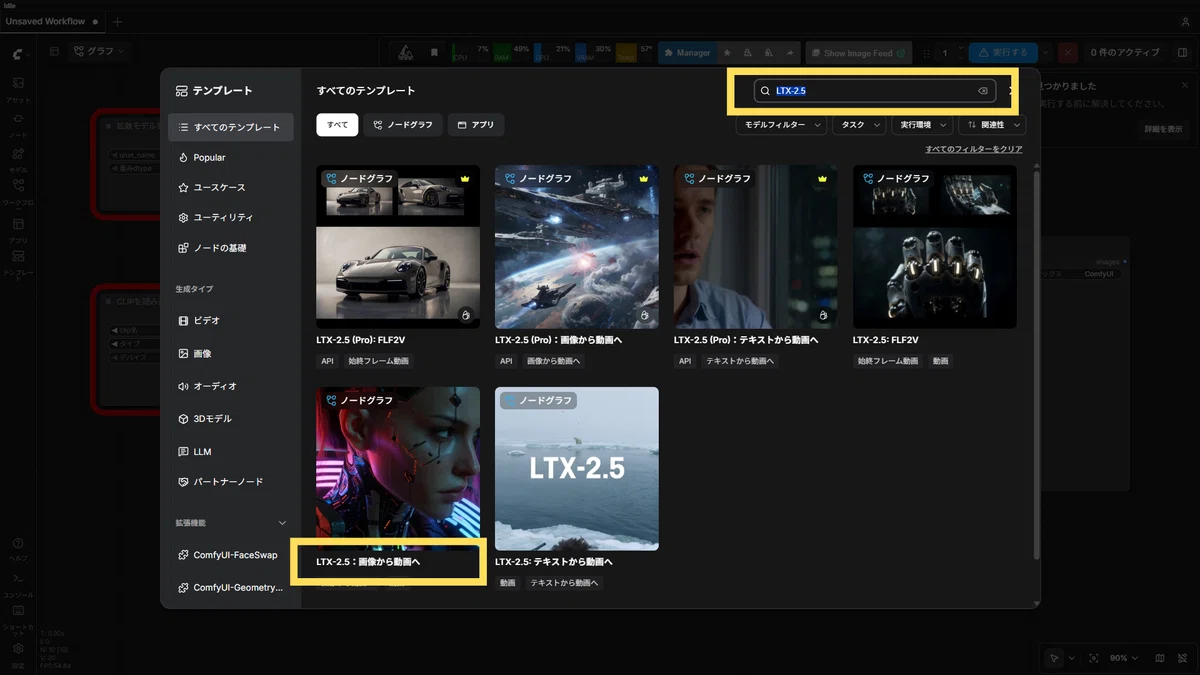This screenshot has height=675, width=1200.
Task: Select the Unsaved Workflow tab
Action: (x=52, y=22)
